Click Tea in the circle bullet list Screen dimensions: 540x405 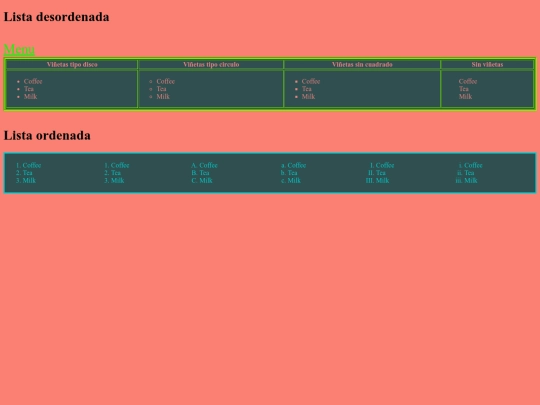161,89
